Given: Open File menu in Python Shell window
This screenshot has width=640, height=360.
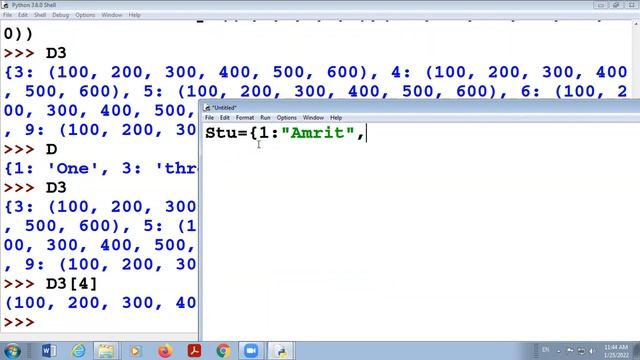Looking at the screenshot, I should 7,15.
